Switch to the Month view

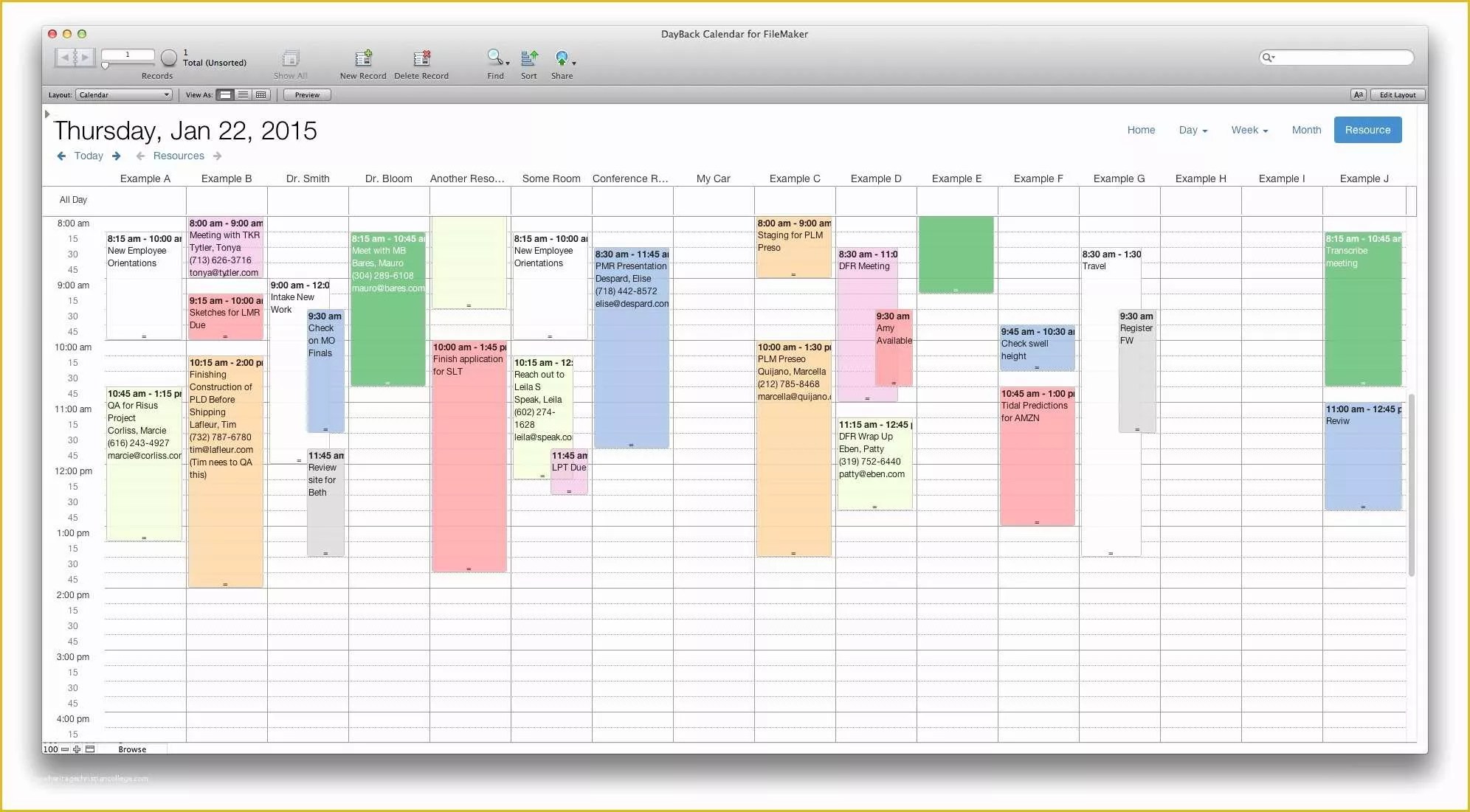pos(1306,130)
